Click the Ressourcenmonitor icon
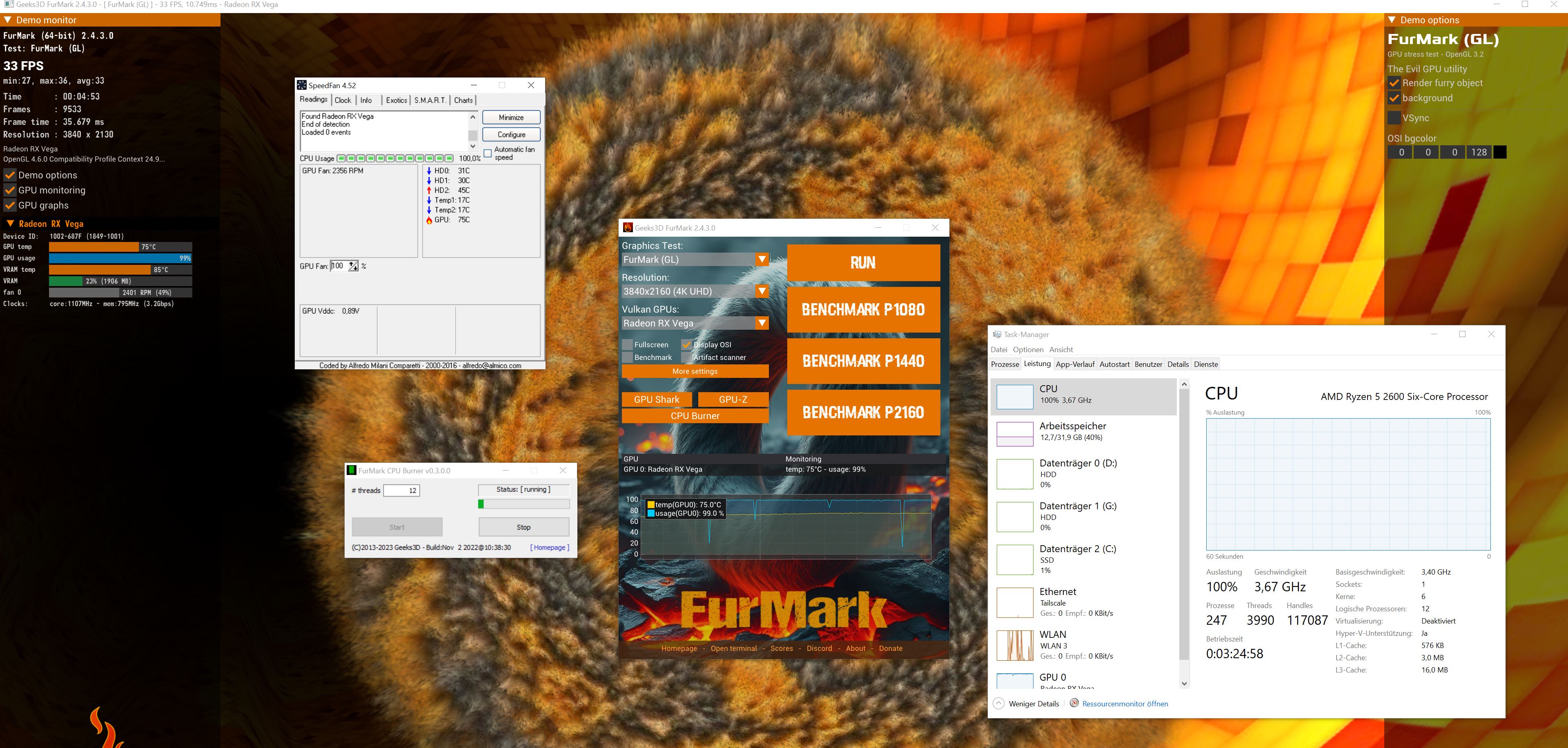The height and width of the screenshot is (748, 1568). point(1074,703)
